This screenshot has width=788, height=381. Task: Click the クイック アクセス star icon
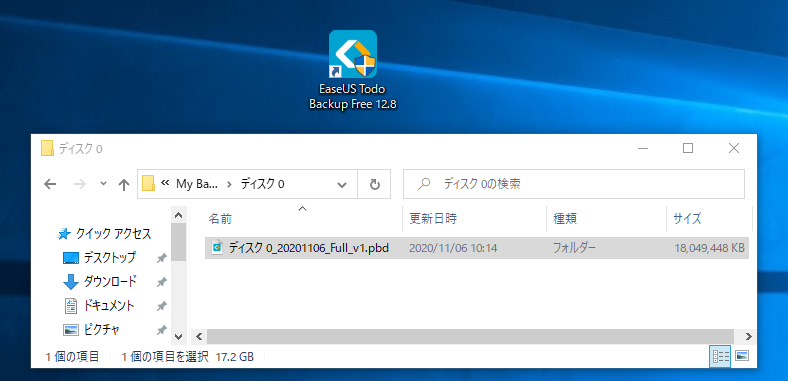pos(64,234)
